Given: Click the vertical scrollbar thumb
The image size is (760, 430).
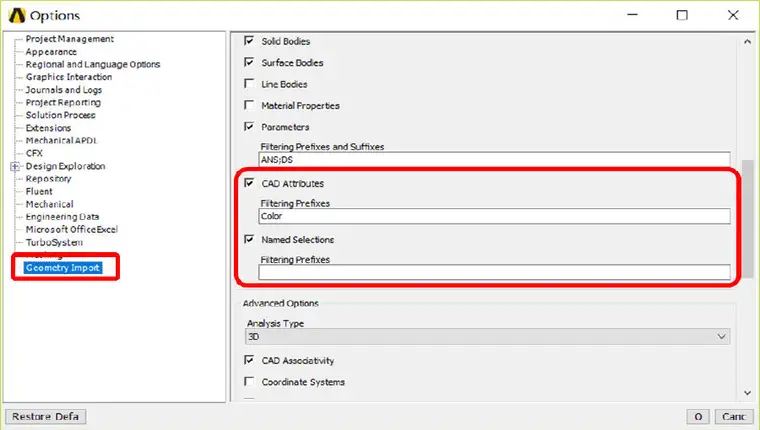Looking at the screenshot, I should 747,218.
